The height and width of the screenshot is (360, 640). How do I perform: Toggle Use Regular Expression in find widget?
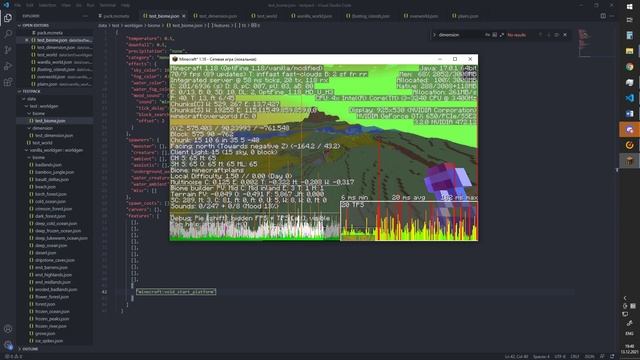coord(502,35)
